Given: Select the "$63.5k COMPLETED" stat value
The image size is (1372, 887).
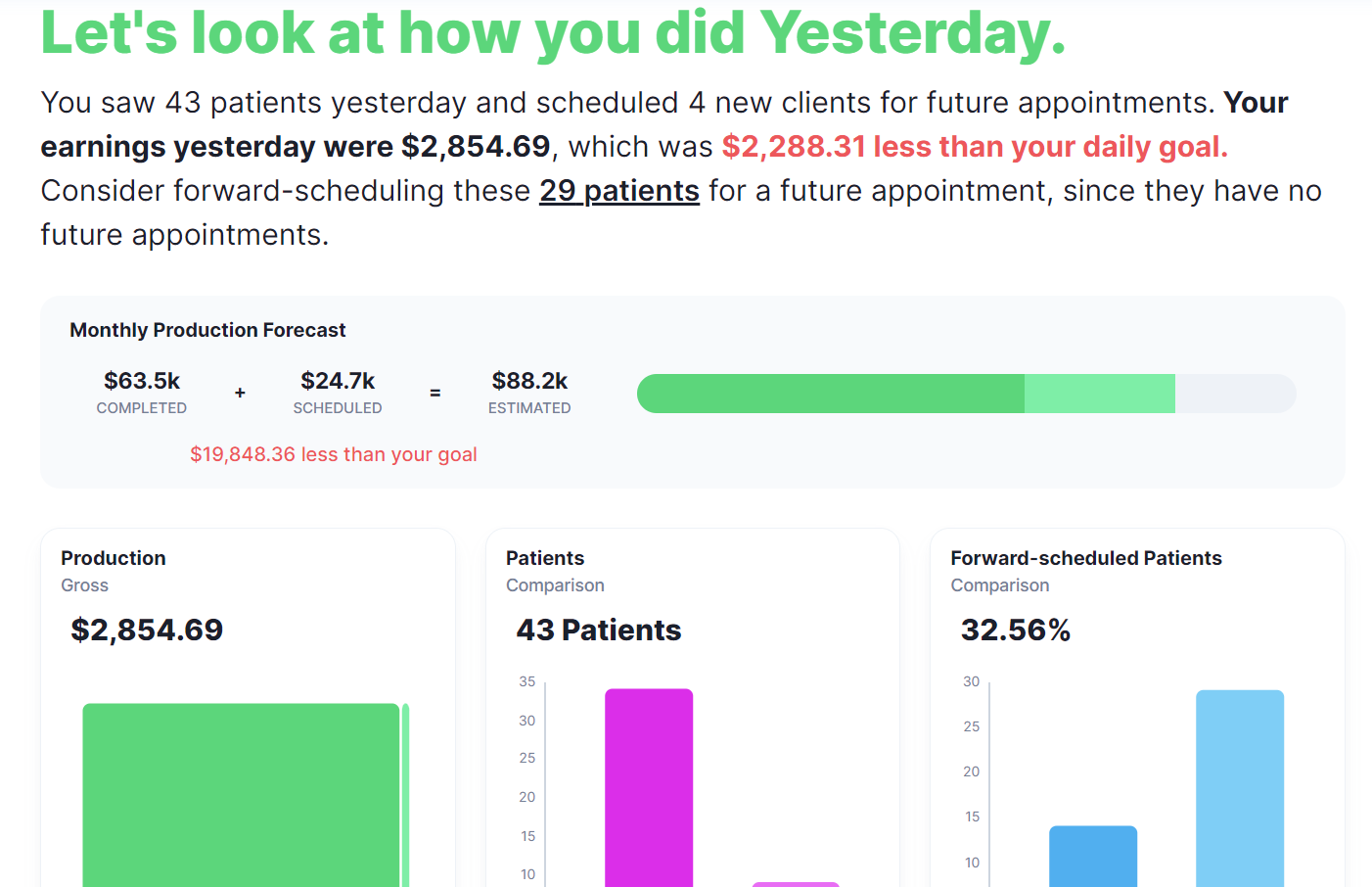Looking at the screenshot, I should (x=141, y=381).
